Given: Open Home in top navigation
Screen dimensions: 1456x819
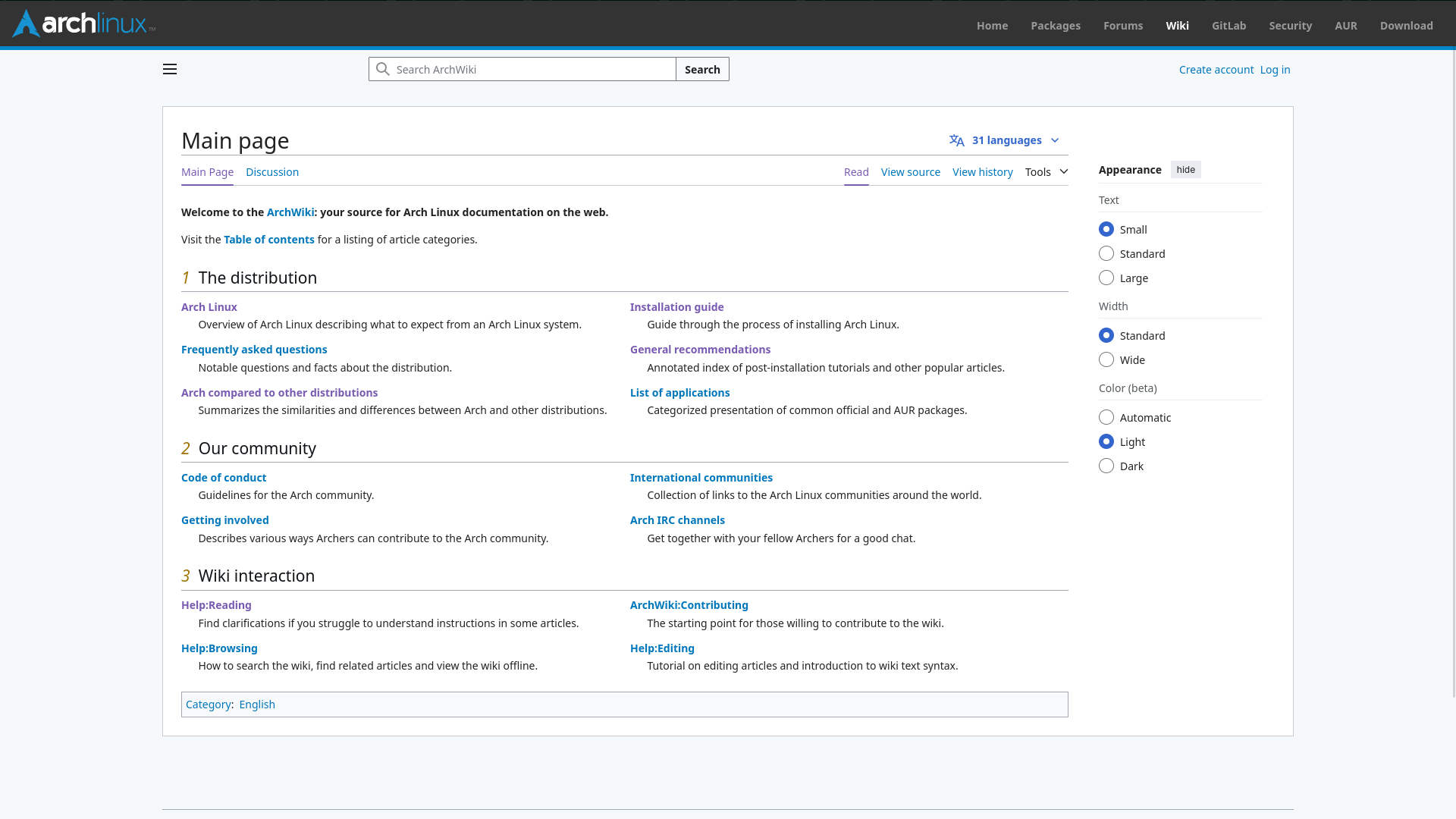Looking at the screenshot, I should (992, 25).
